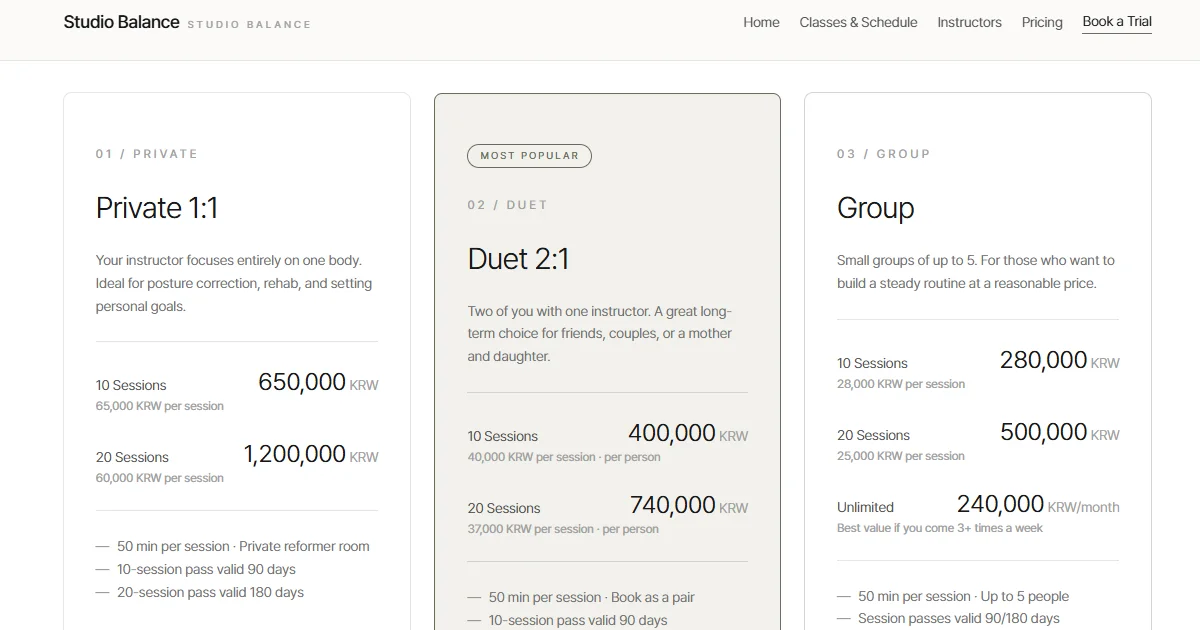1200x630 pixels.
Task: Click the 03 / GROUP label
Action: coord(884,154)
